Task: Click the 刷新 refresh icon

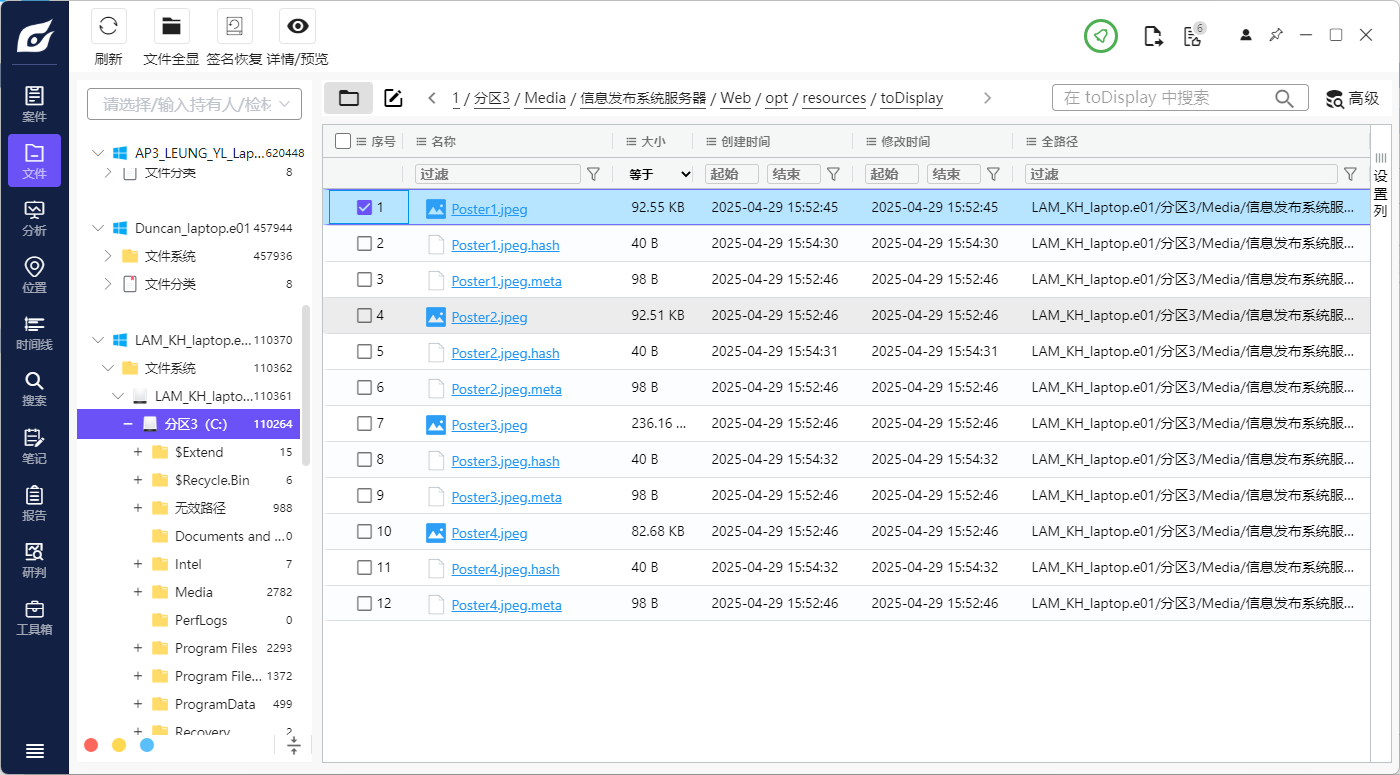Action: (x=108, y=26)
